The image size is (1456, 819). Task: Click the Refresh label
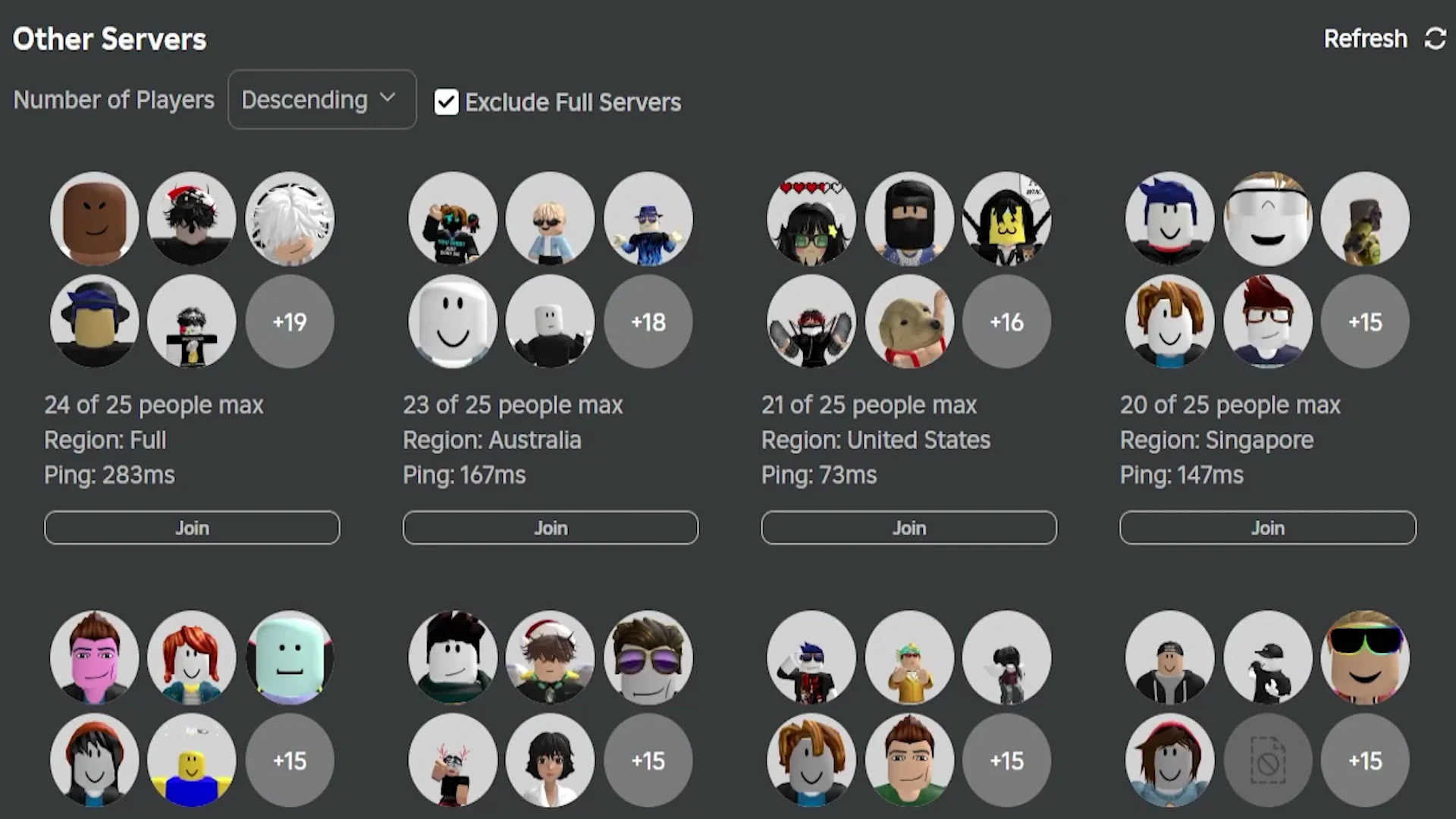coord(1364,39)
